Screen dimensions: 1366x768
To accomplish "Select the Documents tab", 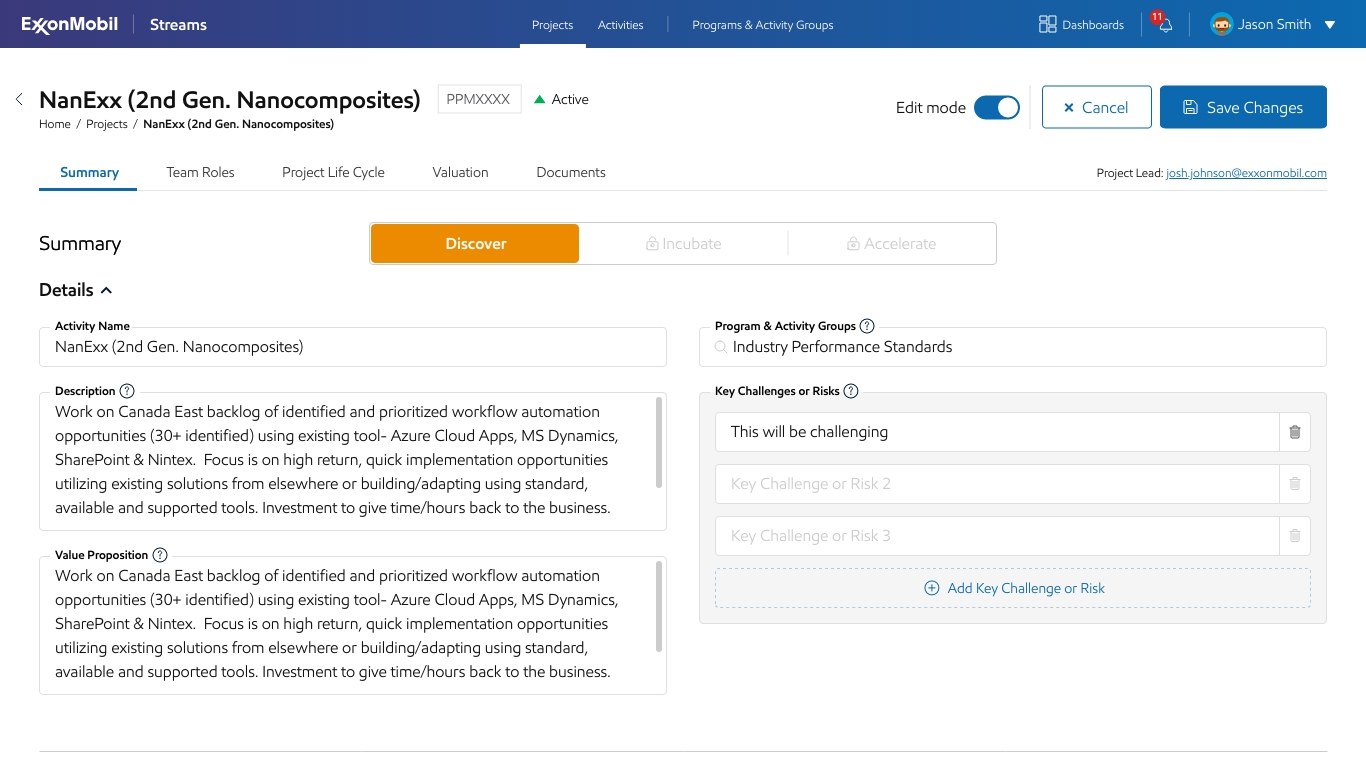I will coord(571,172).
